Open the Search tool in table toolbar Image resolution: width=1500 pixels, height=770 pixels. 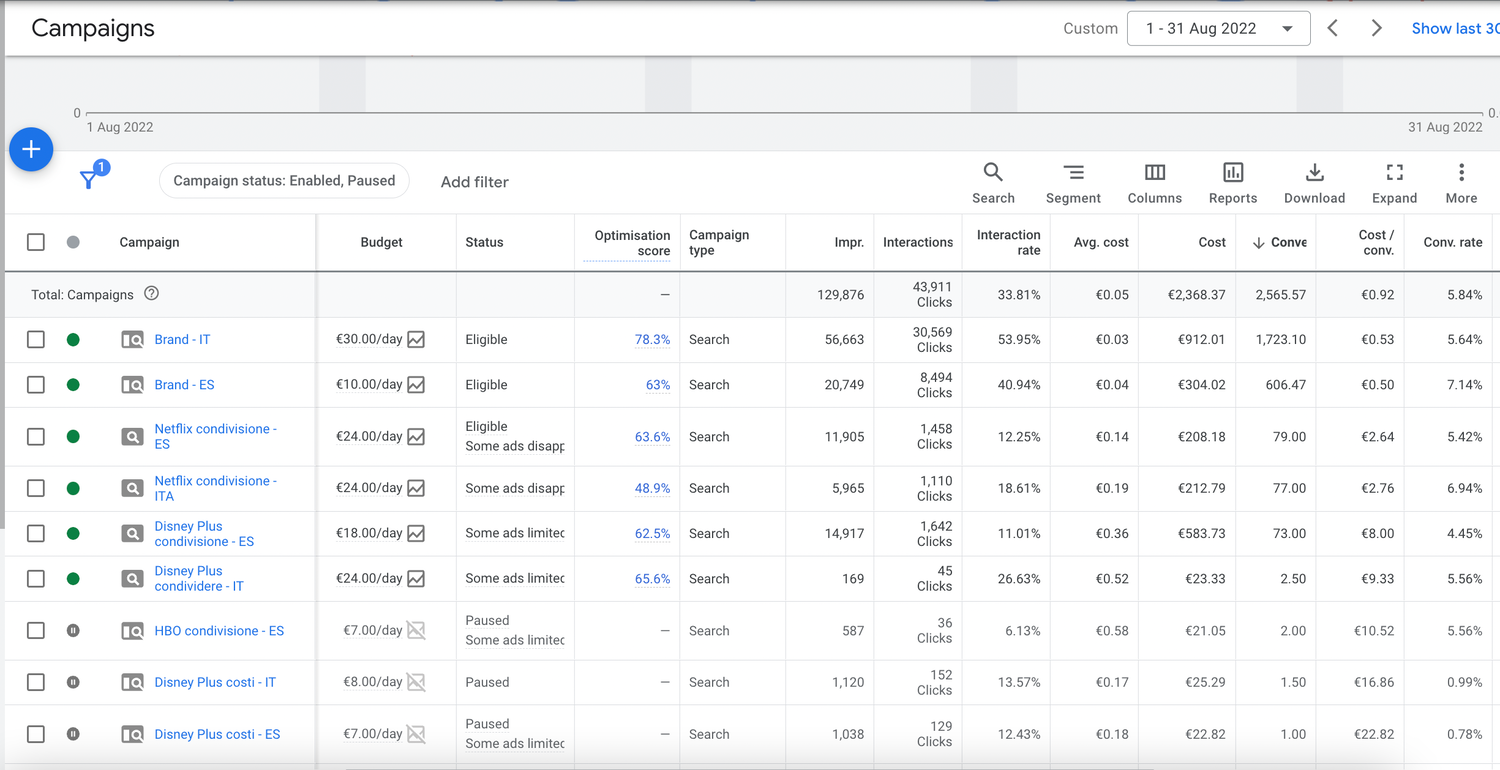pyautogui.click(x=993, y=184)
